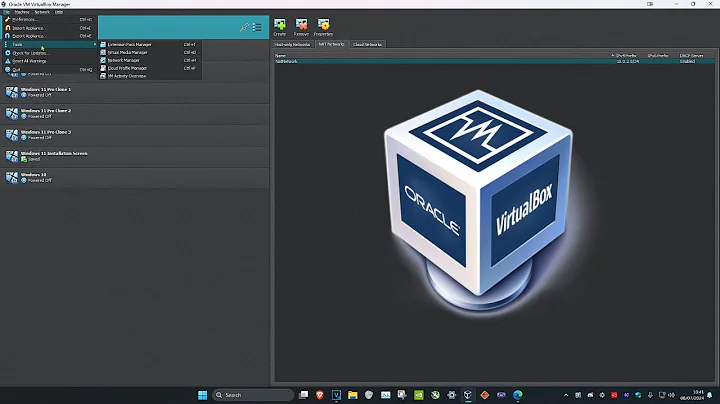The image size is (720, 404).
Task: Open Windows Start menu
Action: 202,395
